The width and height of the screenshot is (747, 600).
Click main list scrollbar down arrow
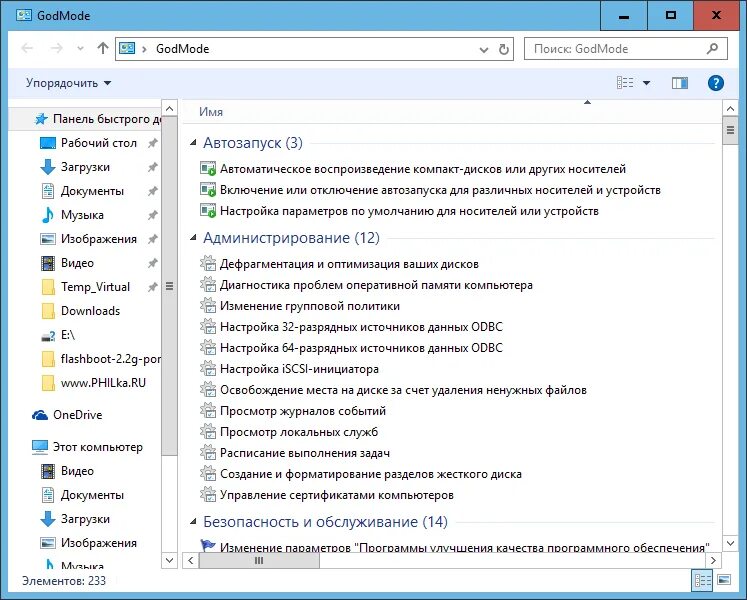(x=730, y=543)
